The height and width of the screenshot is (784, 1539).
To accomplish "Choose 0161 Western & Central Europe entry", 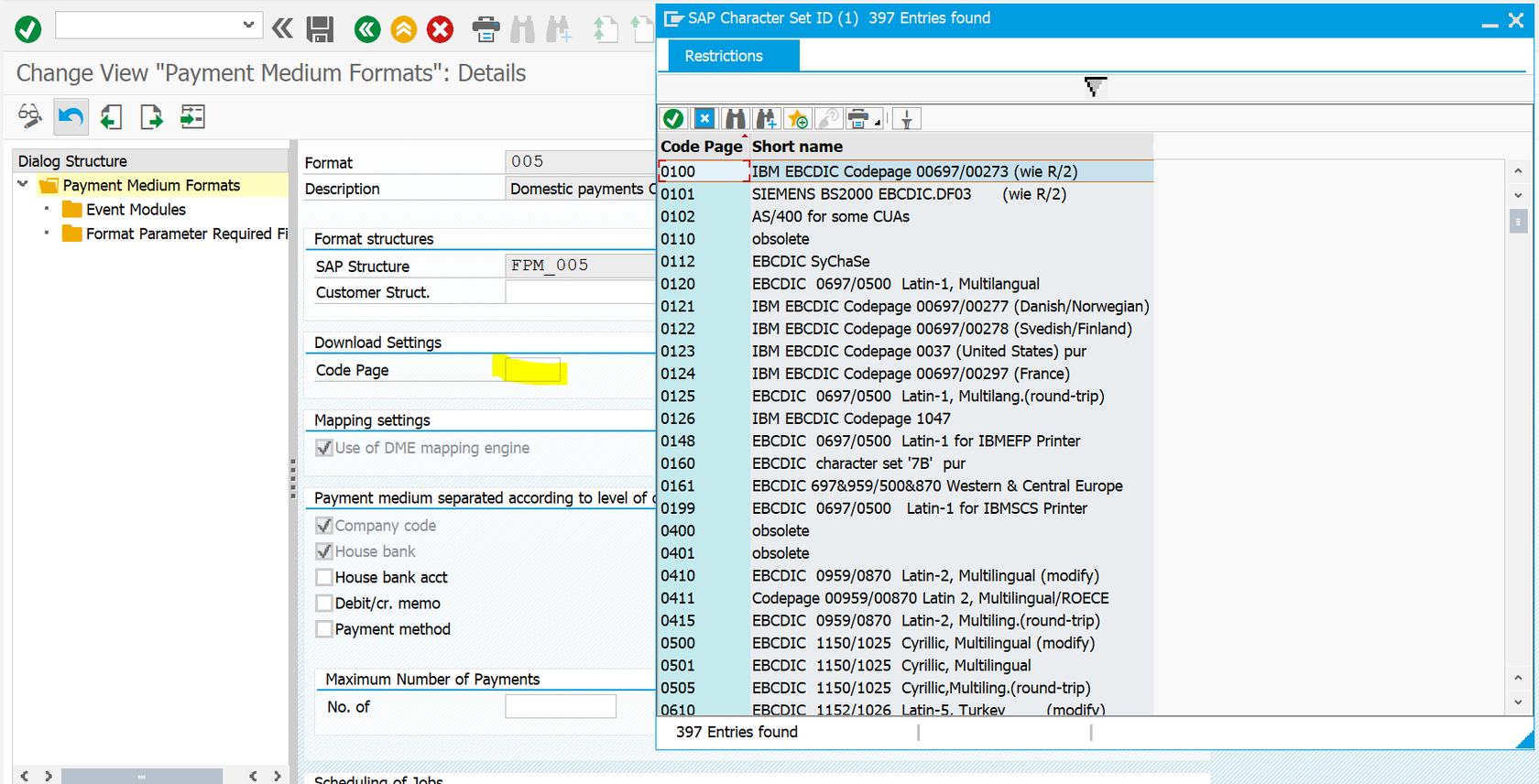I will [x=905, y=485].
